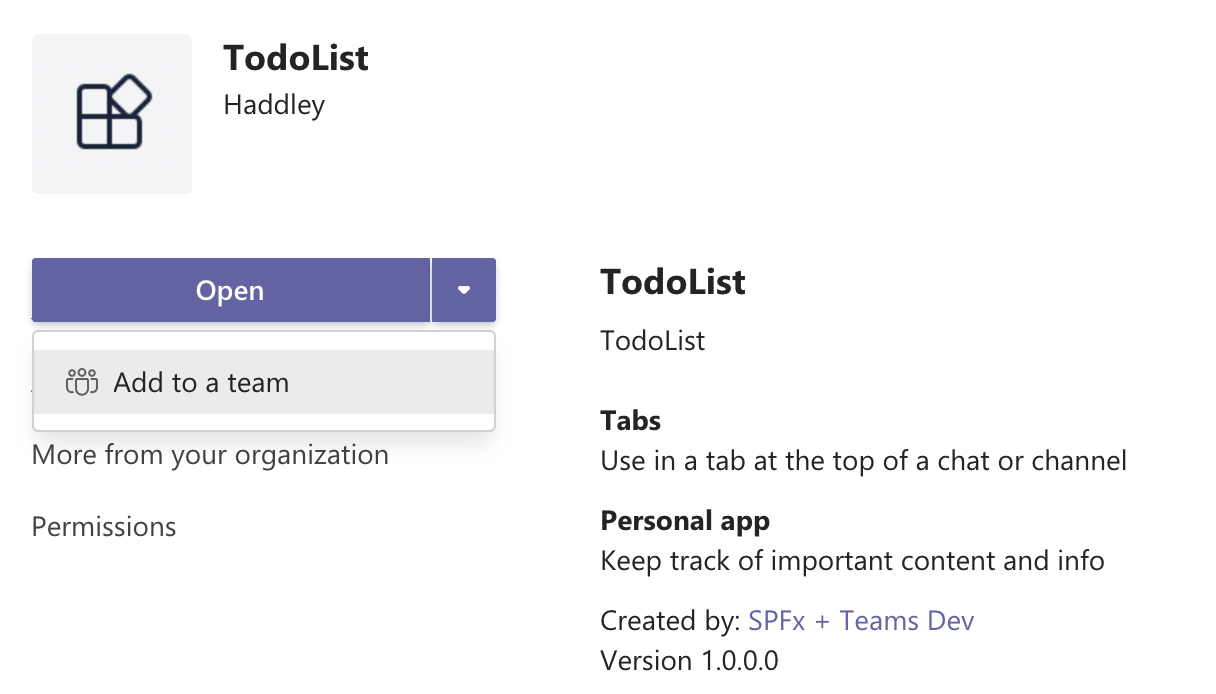Click the bold TodoList heading in the details
The height and width of the screenshot is (694, 1216).
(673, 282)
